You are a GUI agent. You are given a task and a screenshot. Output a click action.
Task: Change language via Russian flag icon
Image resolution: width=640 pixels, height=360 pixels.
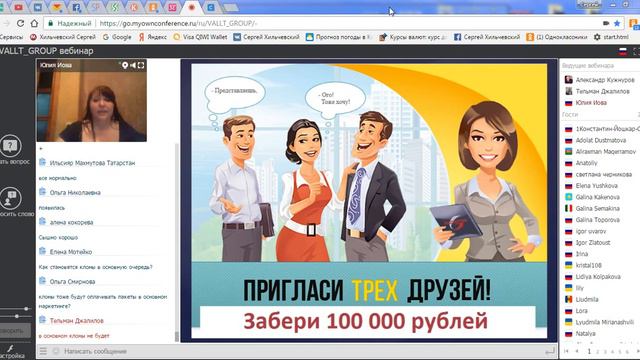[x=623, y=51]
